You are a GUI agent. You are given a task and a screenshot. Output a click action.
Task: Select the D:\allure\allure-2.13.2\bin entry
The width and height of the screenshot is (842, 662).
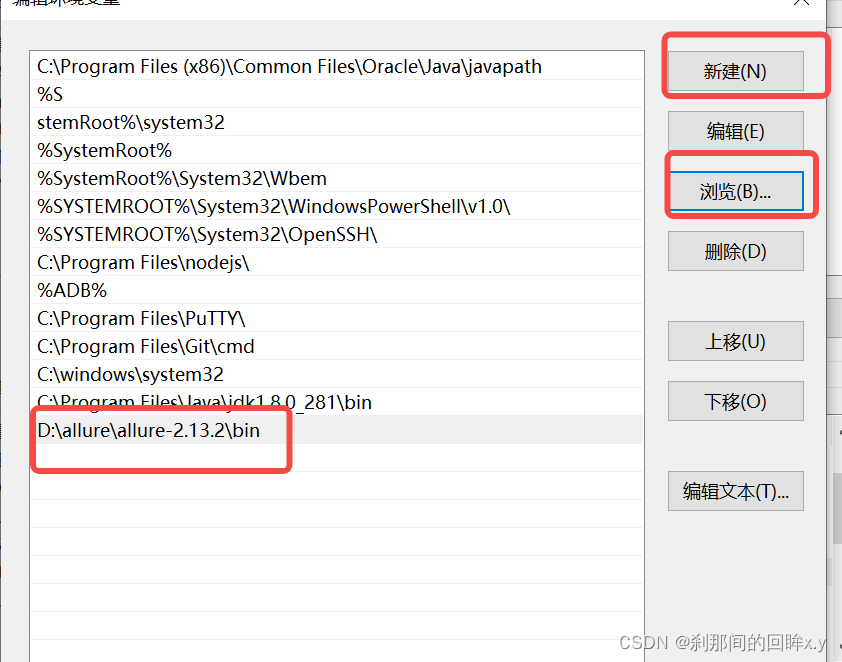[x=337, y=430]
